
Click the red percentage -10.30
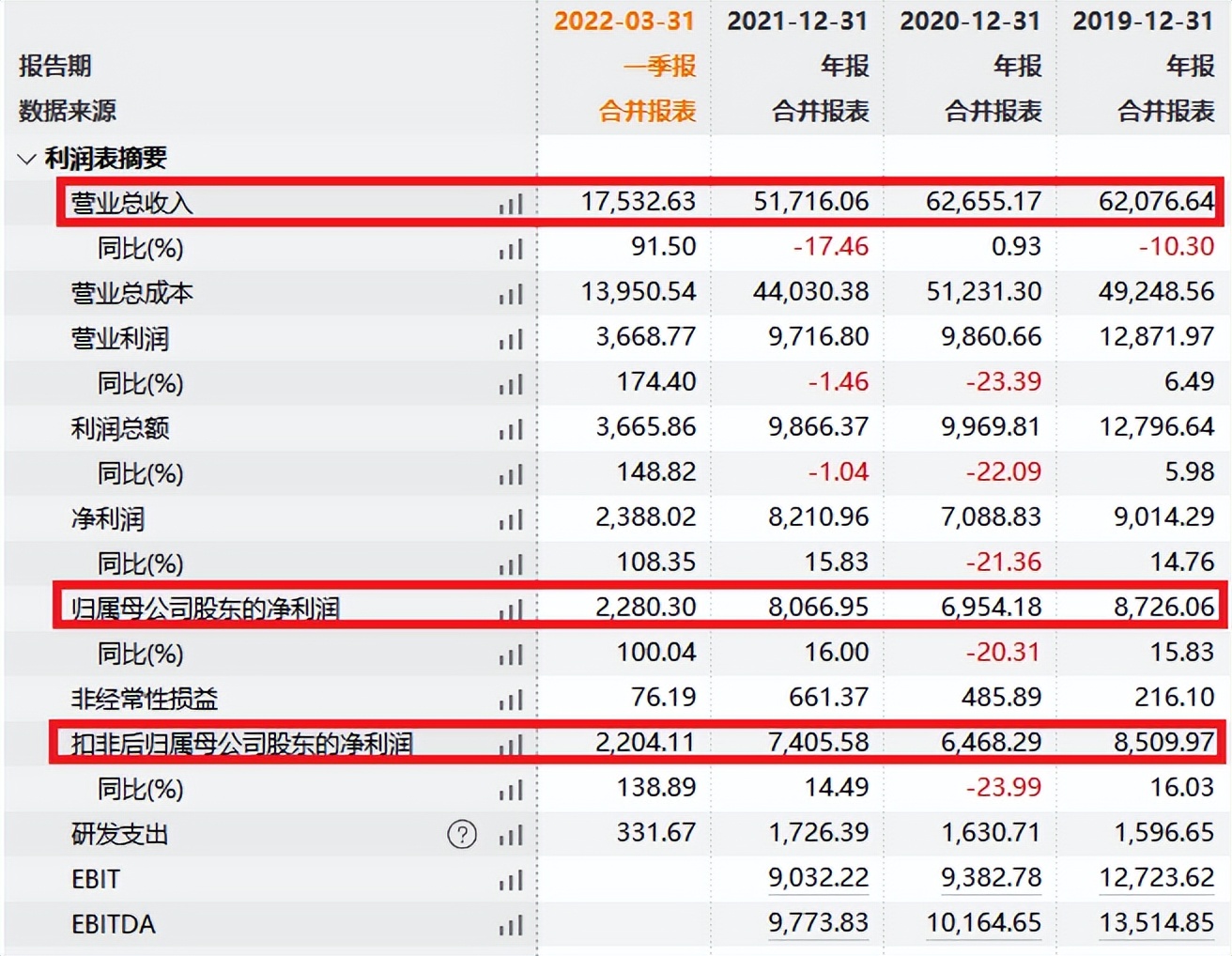click(x=1177, y=247)
